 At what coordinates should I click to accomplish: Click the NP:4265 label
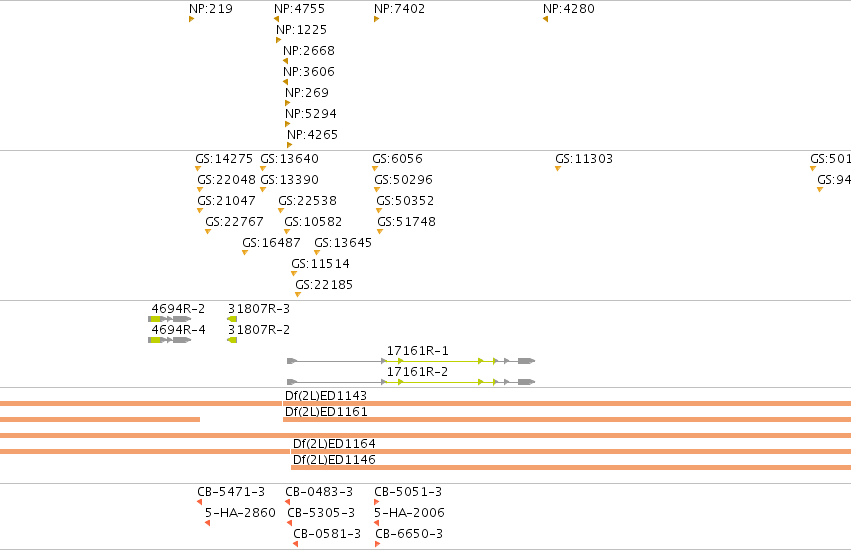point(312,135)
